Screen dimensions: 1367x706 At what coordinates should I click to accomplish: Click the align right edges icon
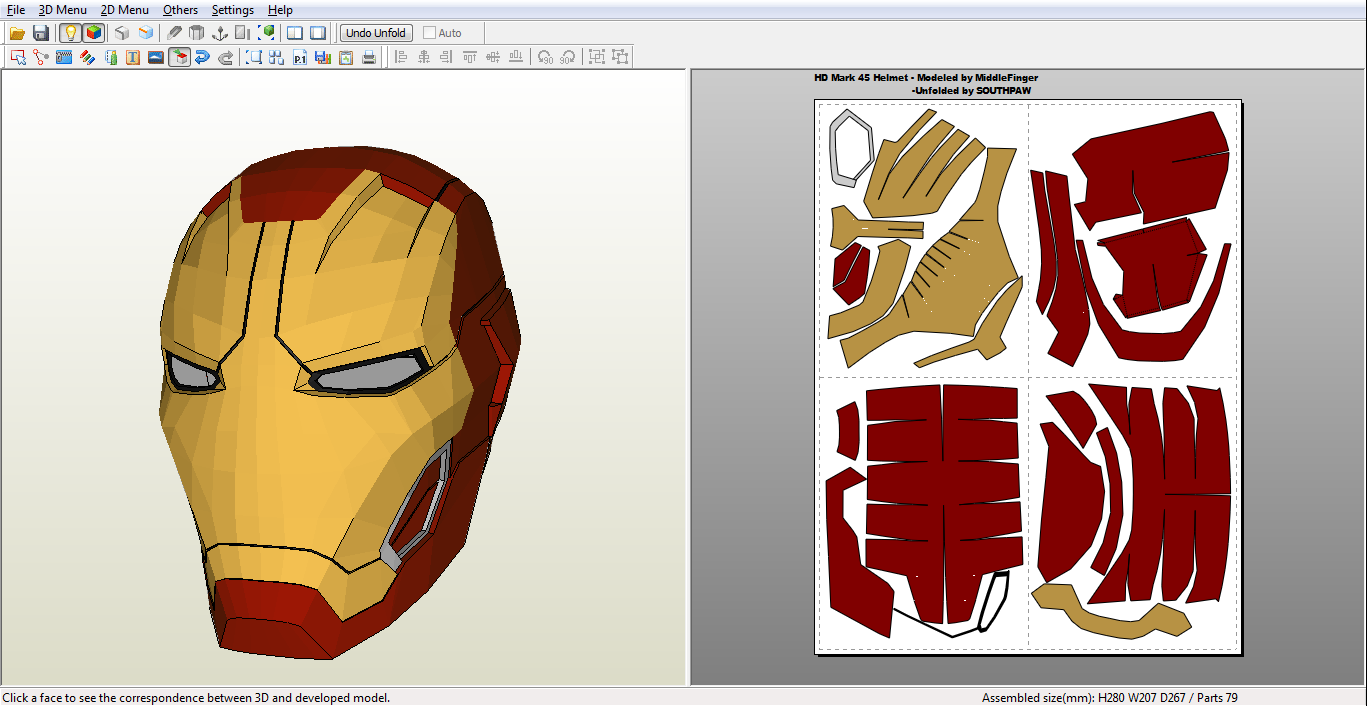tap(447, 57)
